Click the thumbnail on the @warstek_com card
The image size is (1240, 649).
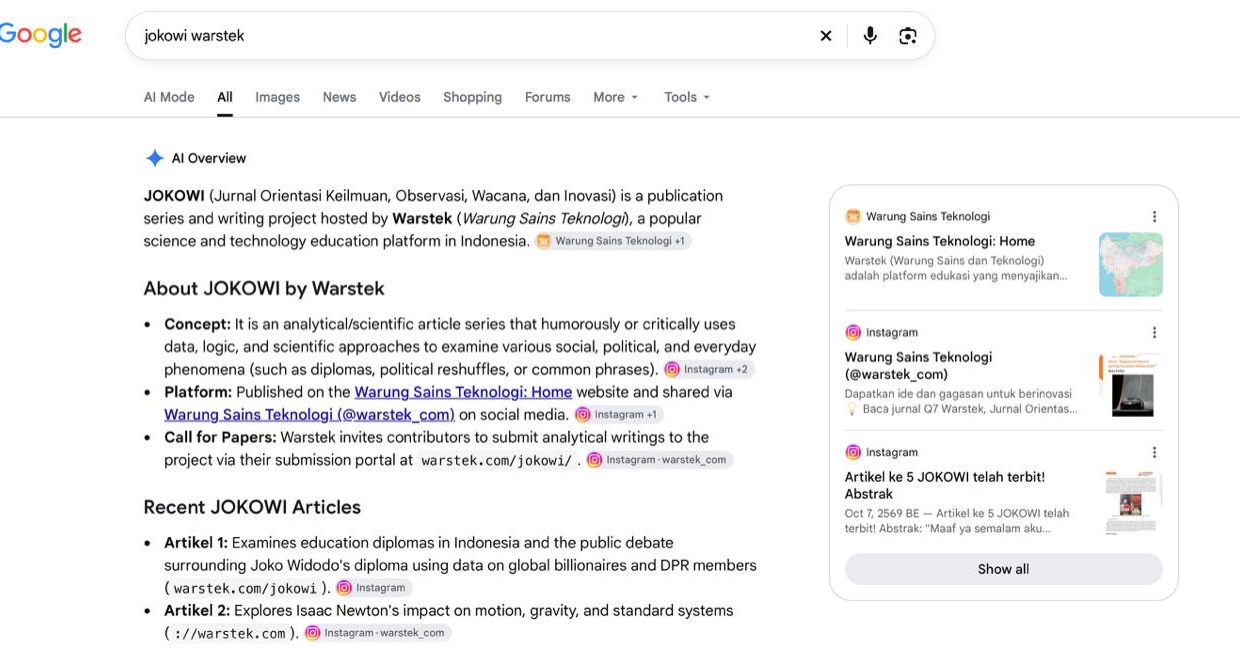click(1131, 384)
